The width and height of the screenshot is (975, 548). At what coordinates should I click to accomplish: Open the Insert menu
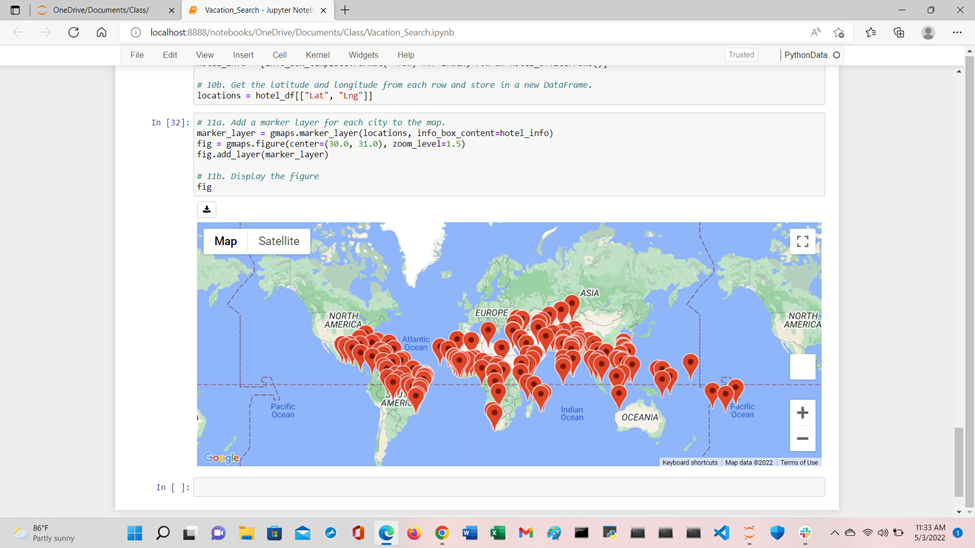243,55
